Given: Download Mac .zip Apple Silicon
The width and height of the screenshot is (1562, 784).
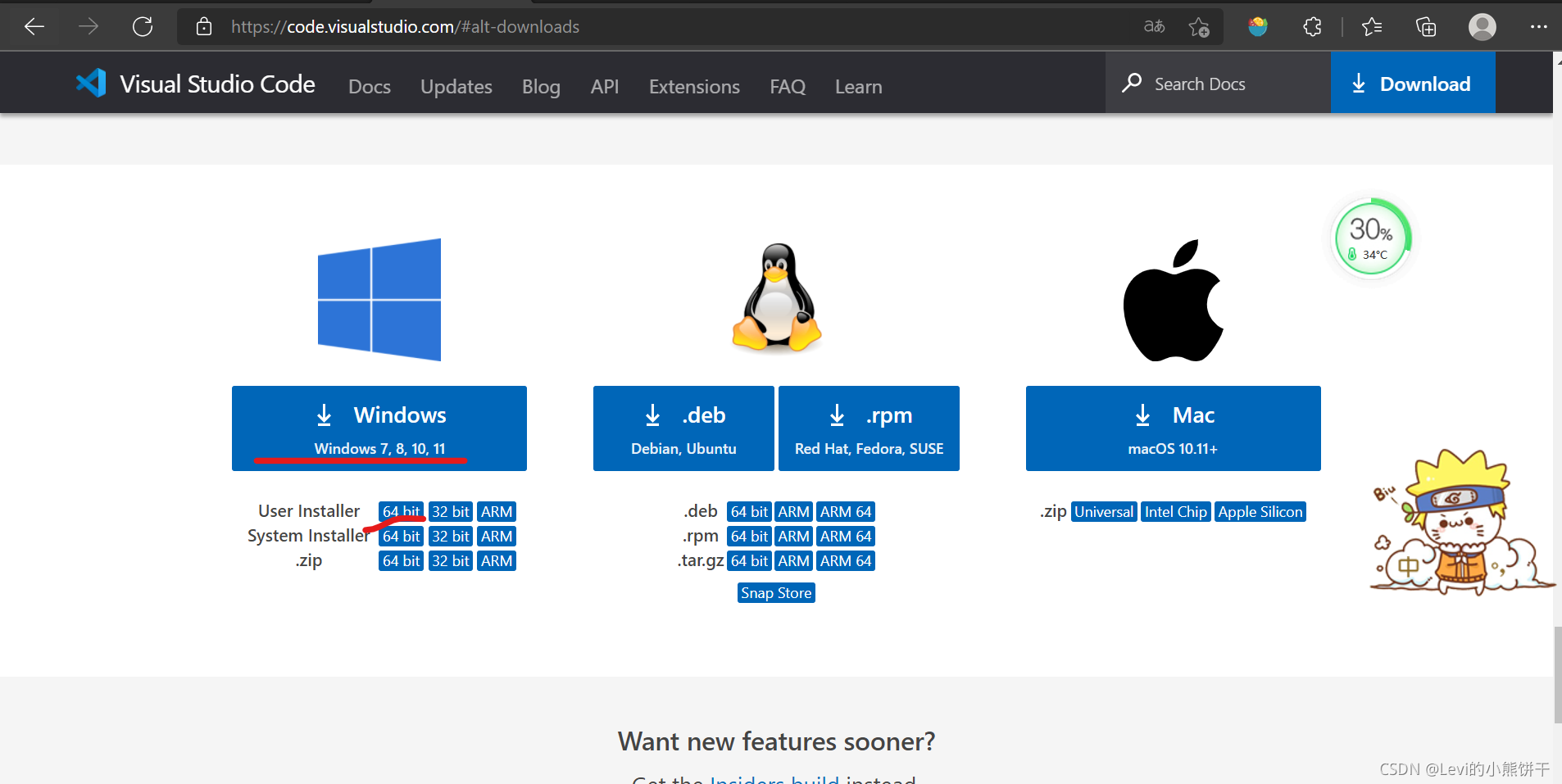Looking at the screenshot, I should click(x=1260, y=512).
